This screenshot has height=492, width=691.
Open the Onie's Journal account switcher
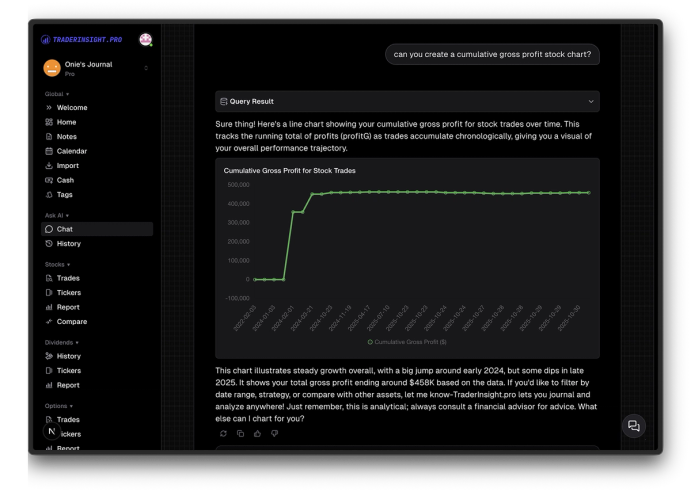tap(96, 68)
